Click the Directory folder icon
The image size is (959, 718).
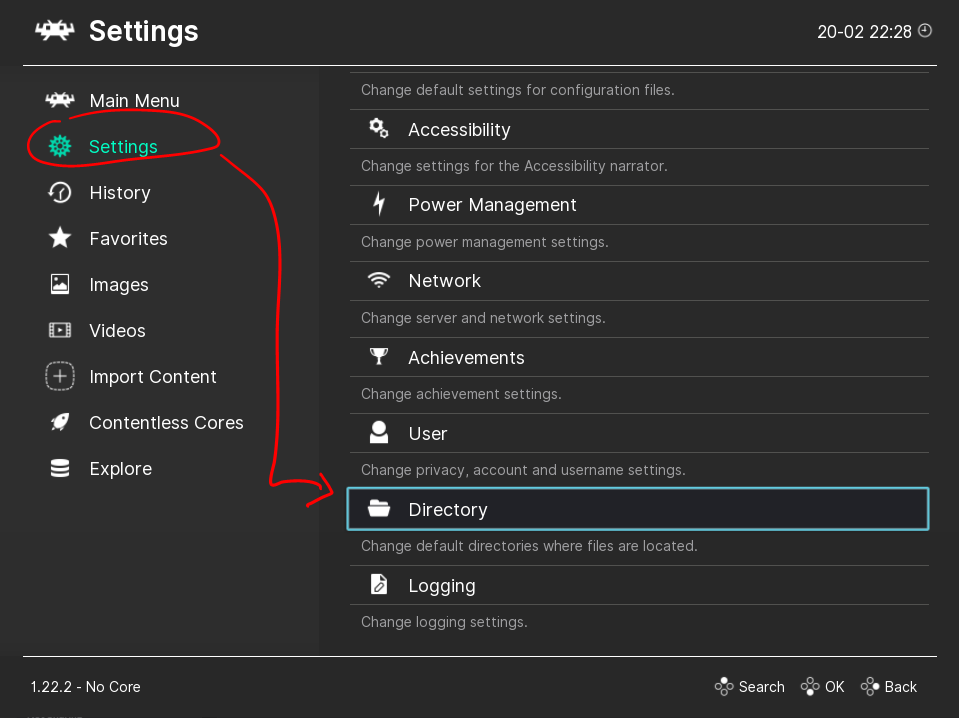(x=378, y=508)
